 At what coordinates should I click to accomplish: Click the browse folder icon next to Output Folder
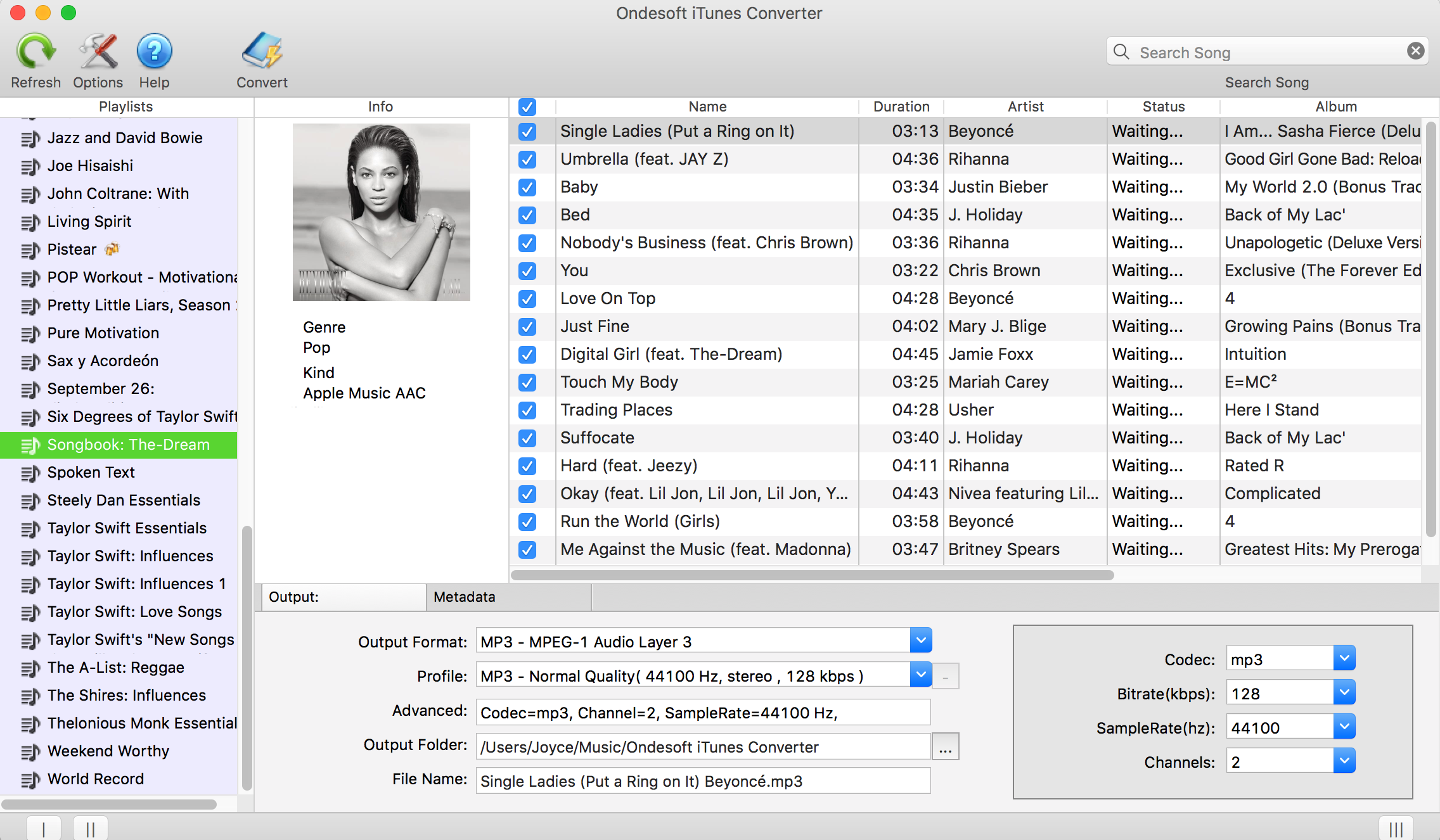946,746
